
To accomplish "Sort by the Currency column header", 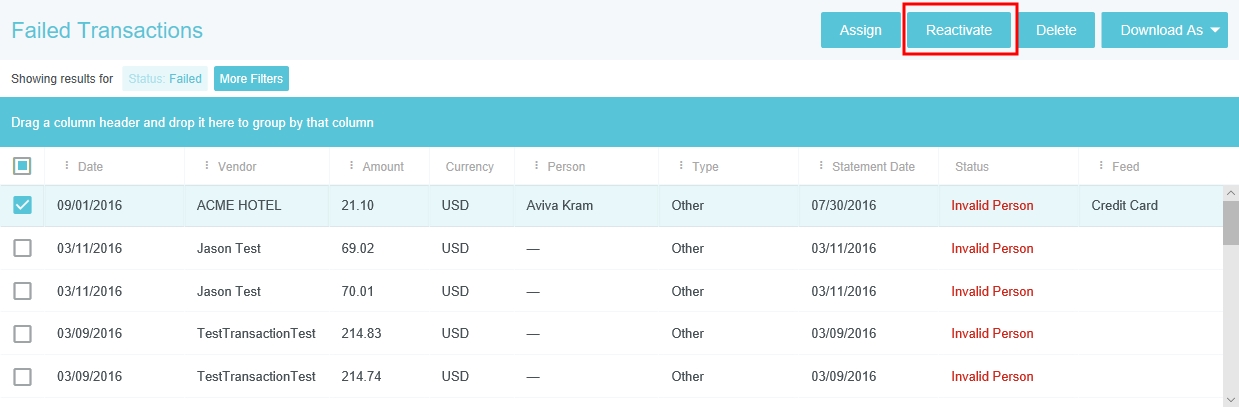I will point(470,167).
